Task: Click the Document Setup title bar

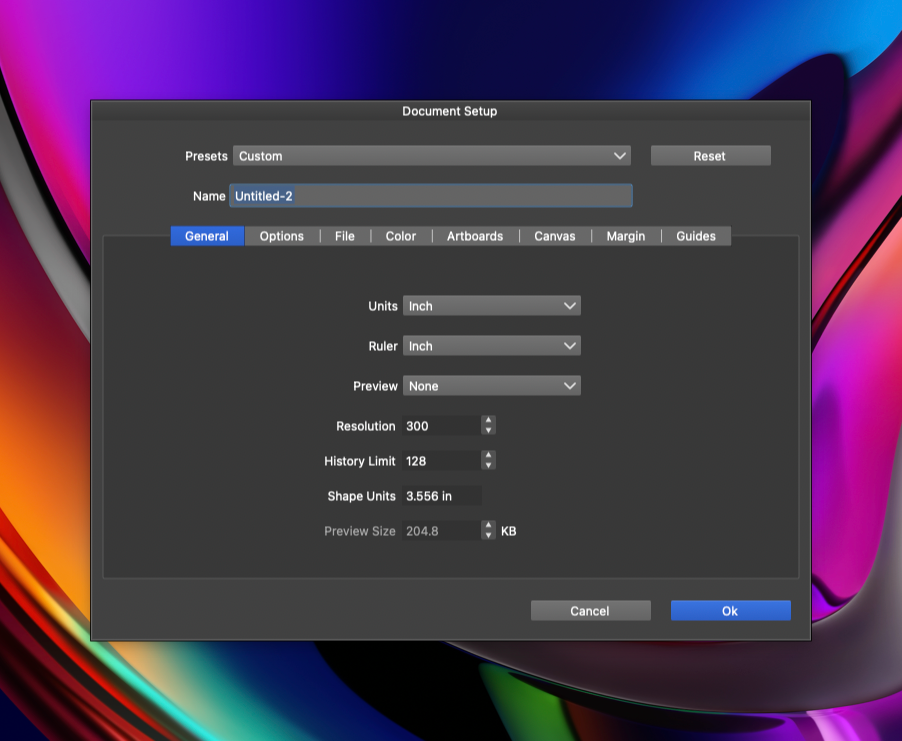Action: pos(450,111)
